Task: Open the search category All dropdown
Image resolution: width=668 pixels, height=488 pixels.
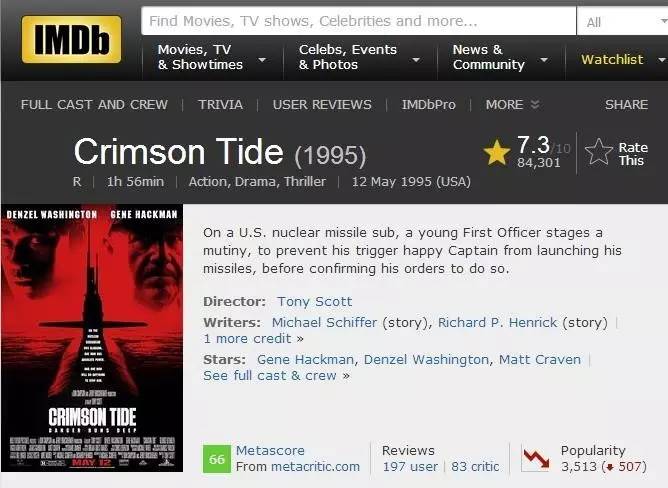Action: (620, 21)
